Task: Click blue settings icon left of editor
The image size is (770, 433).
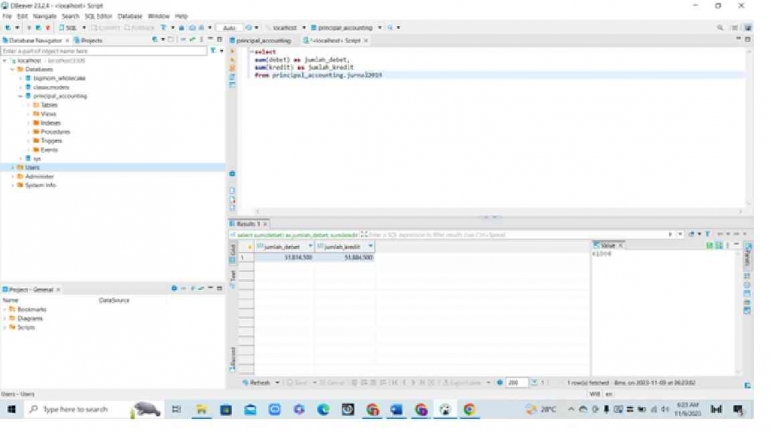Action: click(232, 174)
